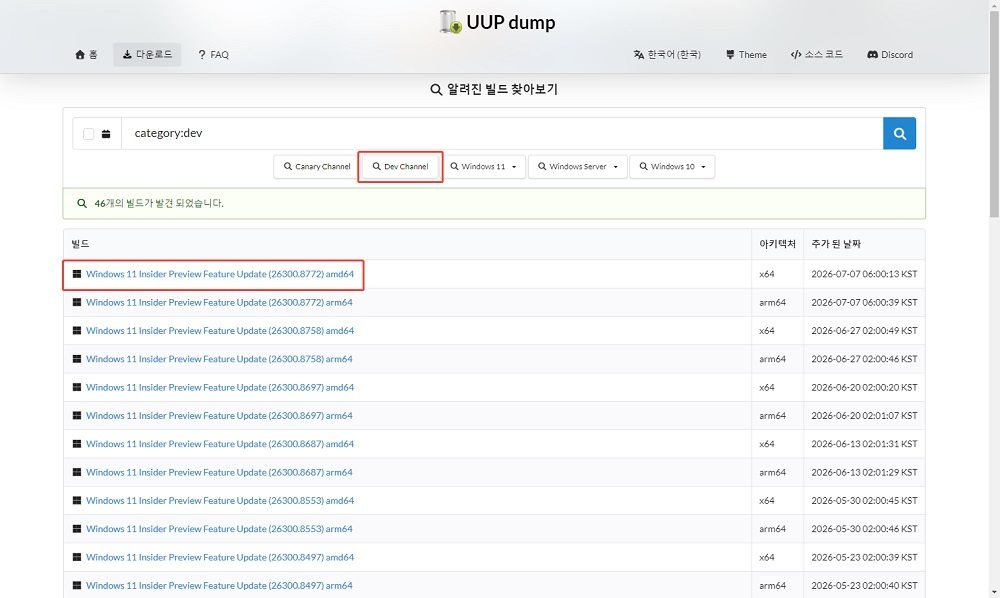1000x598 pixels.
Task: Open build 26300.8497 amd64 link
Action: pyautogui.click(x=220, y=557)
